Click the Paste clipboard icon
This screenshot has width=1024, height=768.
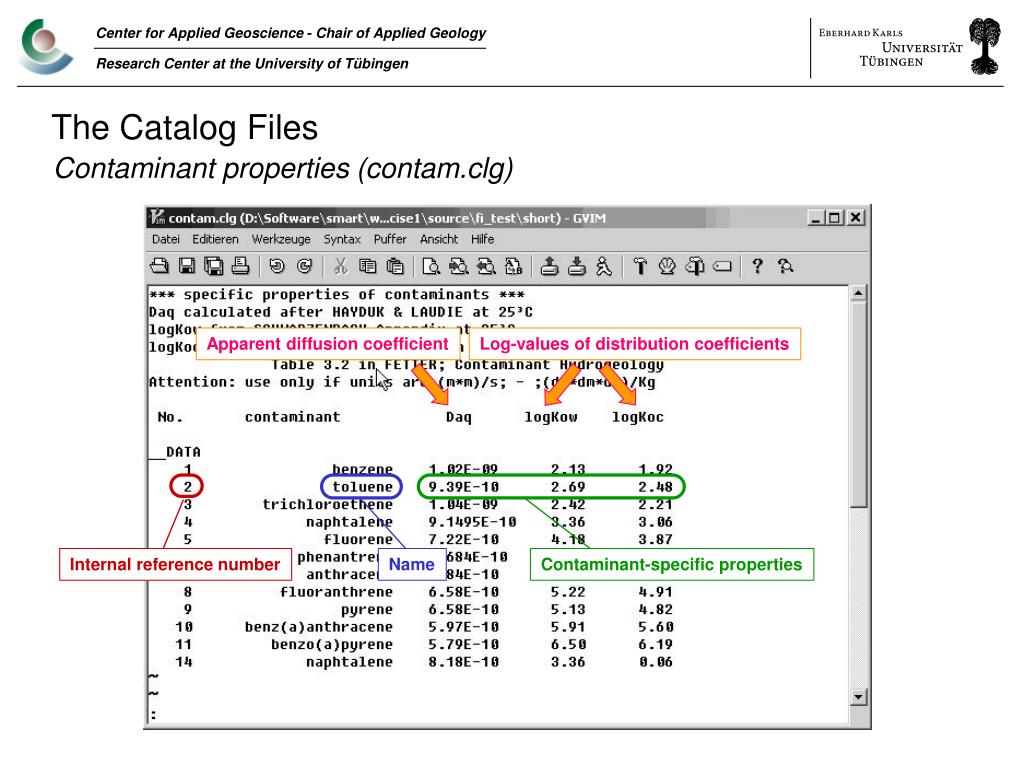tap(395, 266)
